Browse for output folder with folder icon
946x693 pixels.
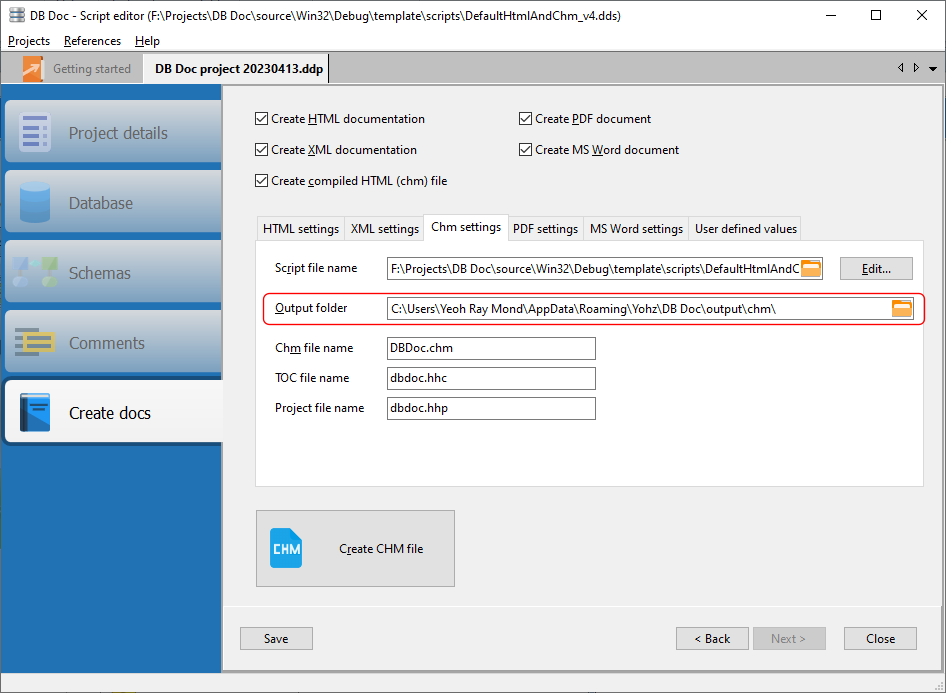902,308
